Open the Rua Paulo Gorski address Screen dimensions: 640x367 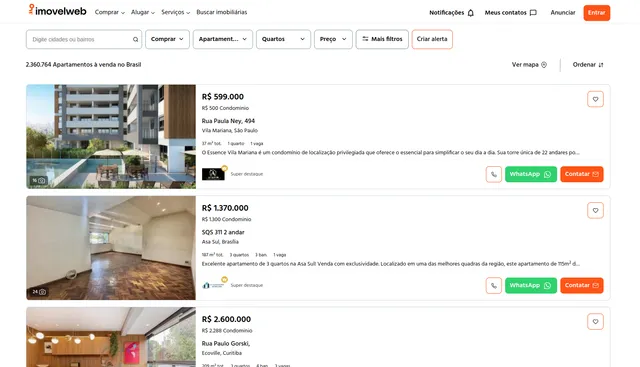[x=226, y=343]
